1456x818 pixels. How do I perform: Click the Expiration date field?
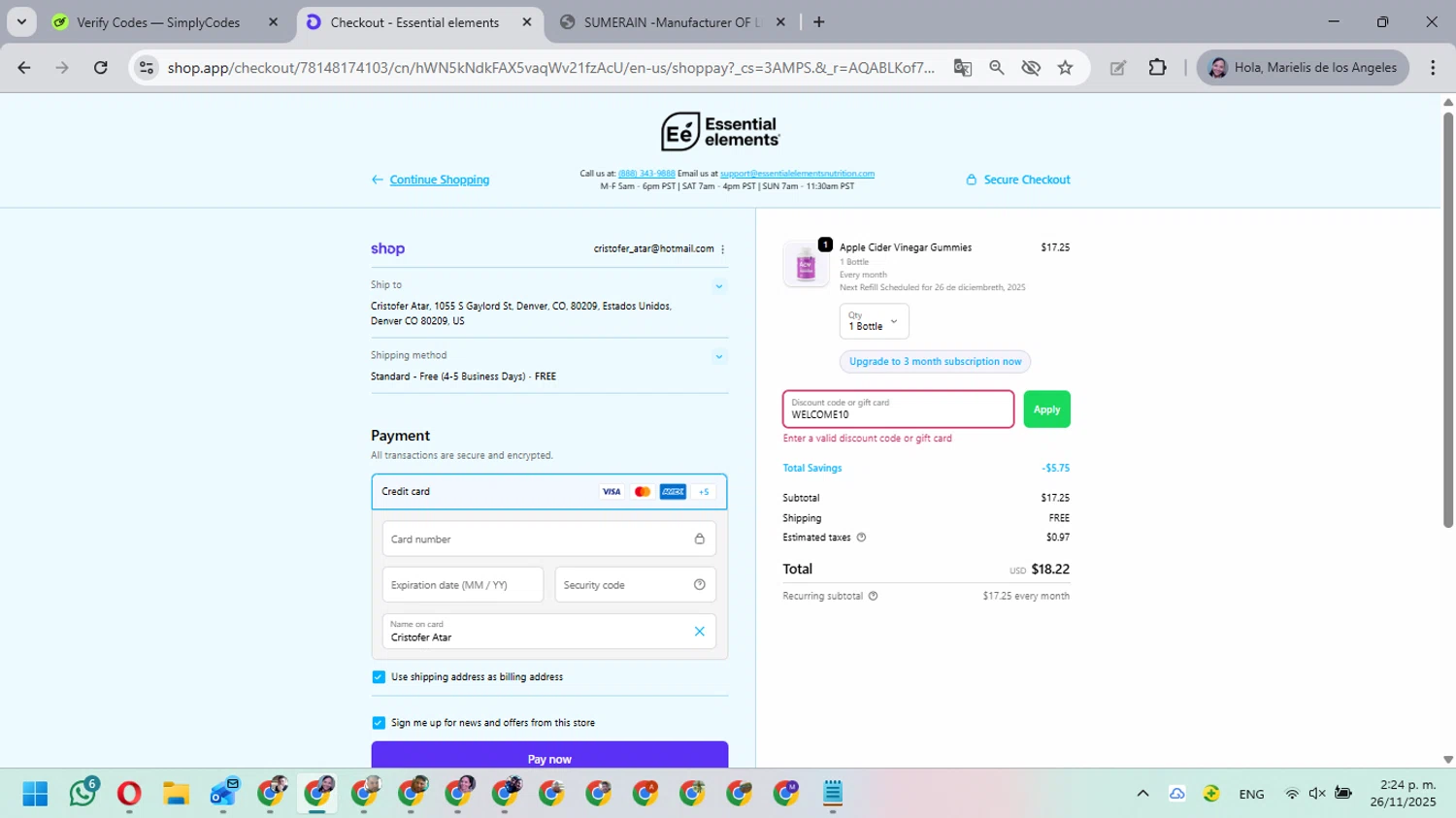tap(462, 584)
